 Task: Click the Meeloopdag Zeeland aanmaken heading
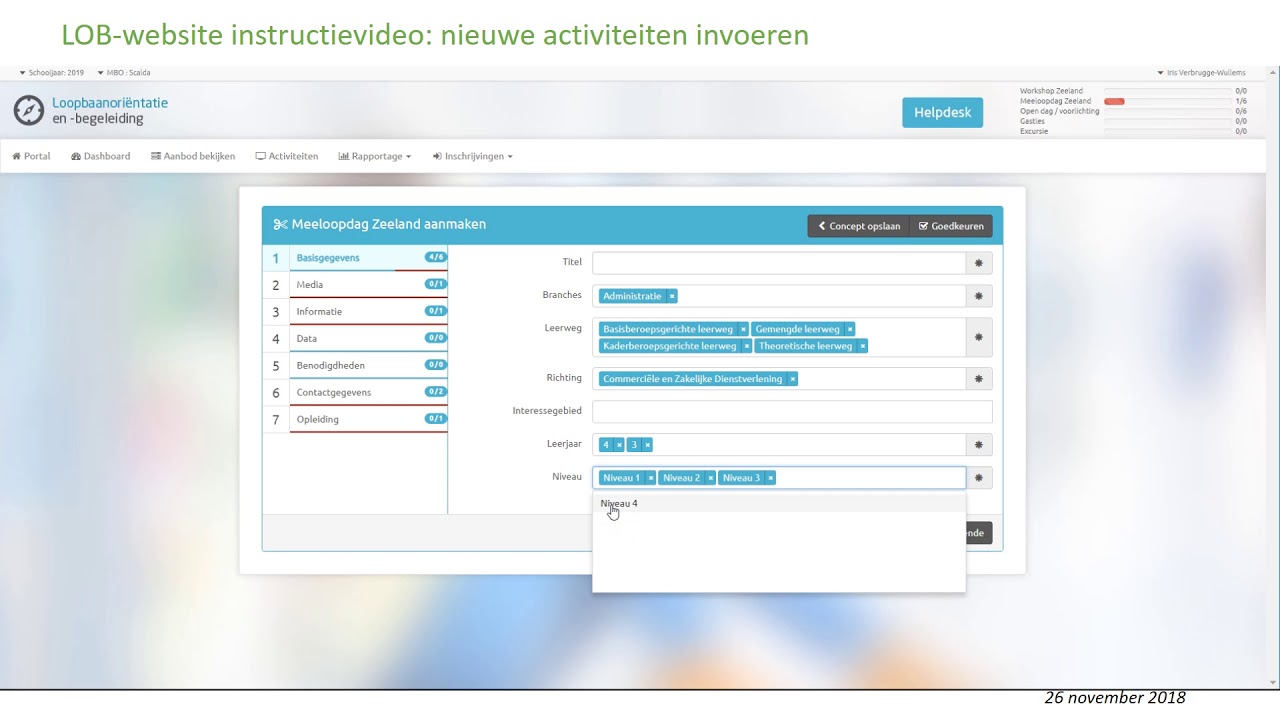point(380,225)
